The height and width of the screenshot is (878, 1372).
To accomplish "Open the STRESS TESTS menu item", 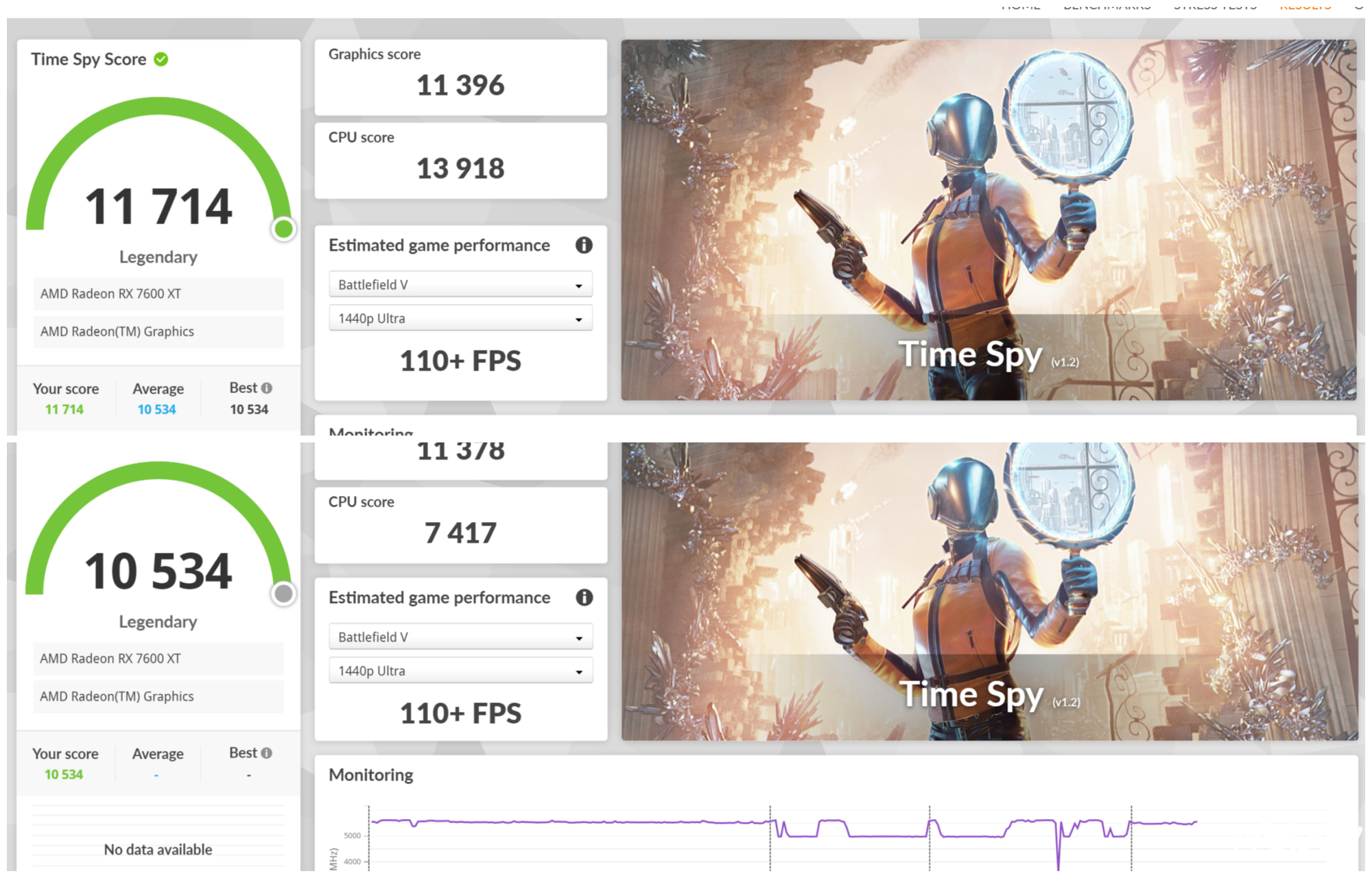I will [x=1216, y=5].
